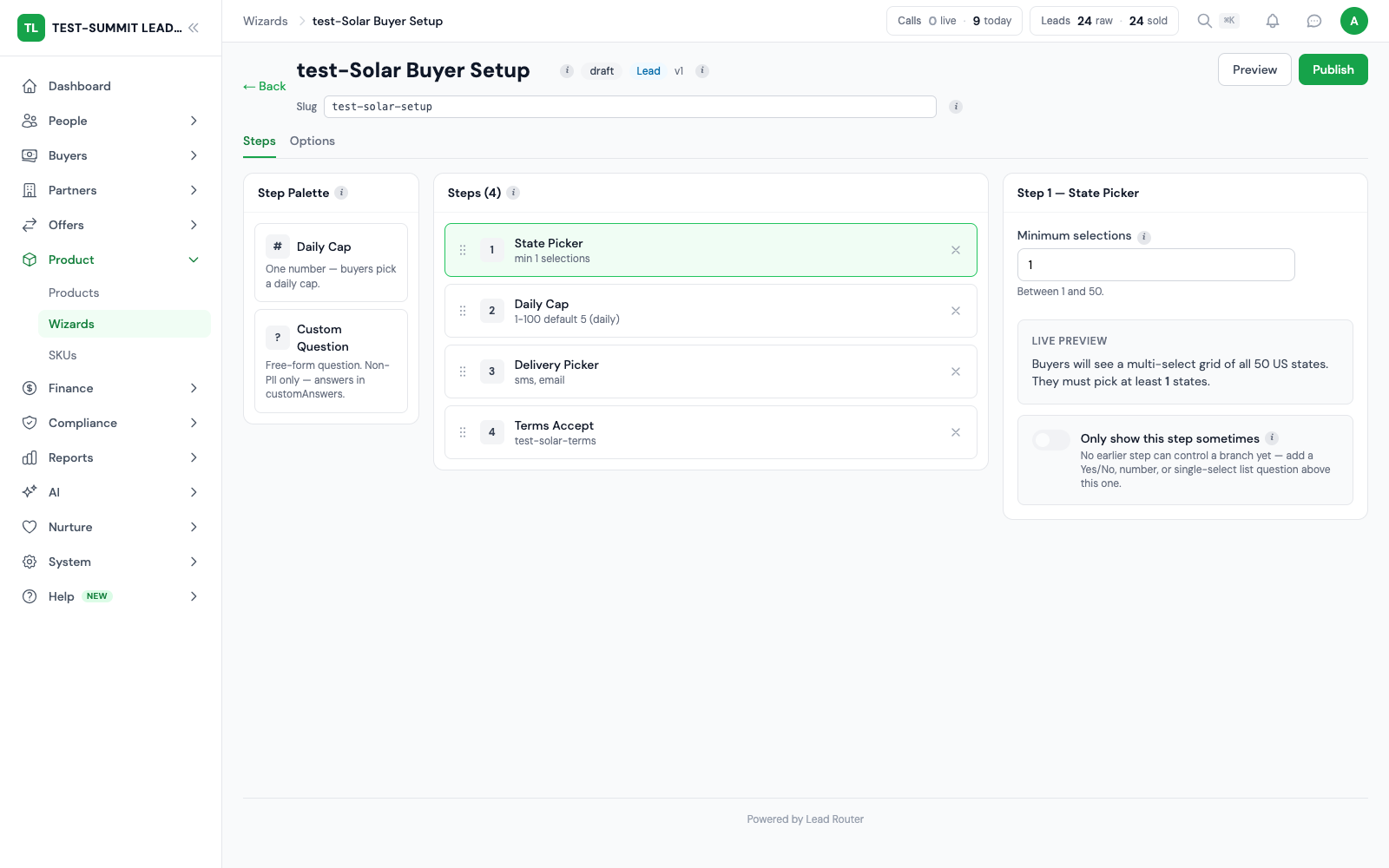Expand Help sidebar section
Viewport: 1389px width, 868px height.
click(x=111, y=596)
